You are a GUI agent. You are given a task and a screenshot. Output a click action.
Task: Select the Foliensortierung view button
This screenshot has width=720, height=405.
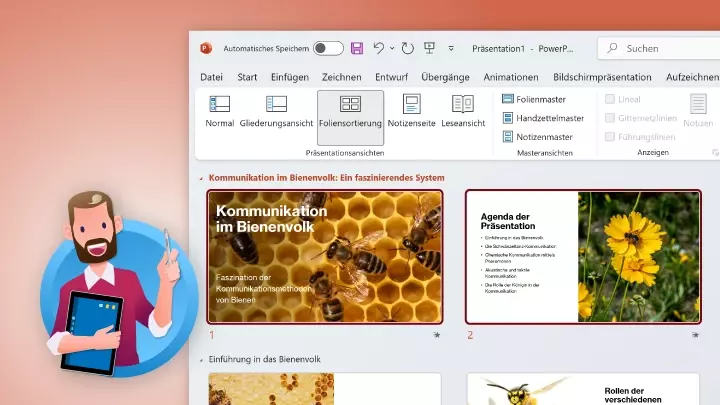point(350,118)
